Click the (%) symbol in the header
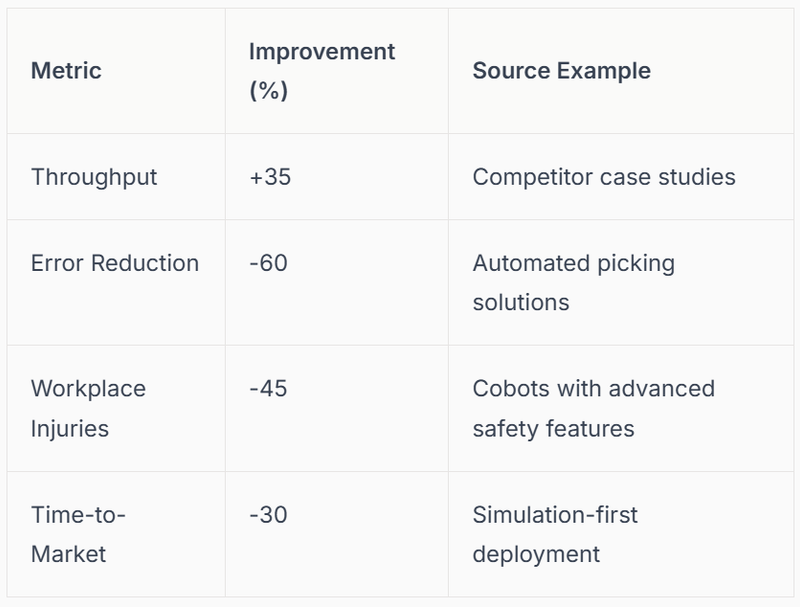 click(268, 91)
